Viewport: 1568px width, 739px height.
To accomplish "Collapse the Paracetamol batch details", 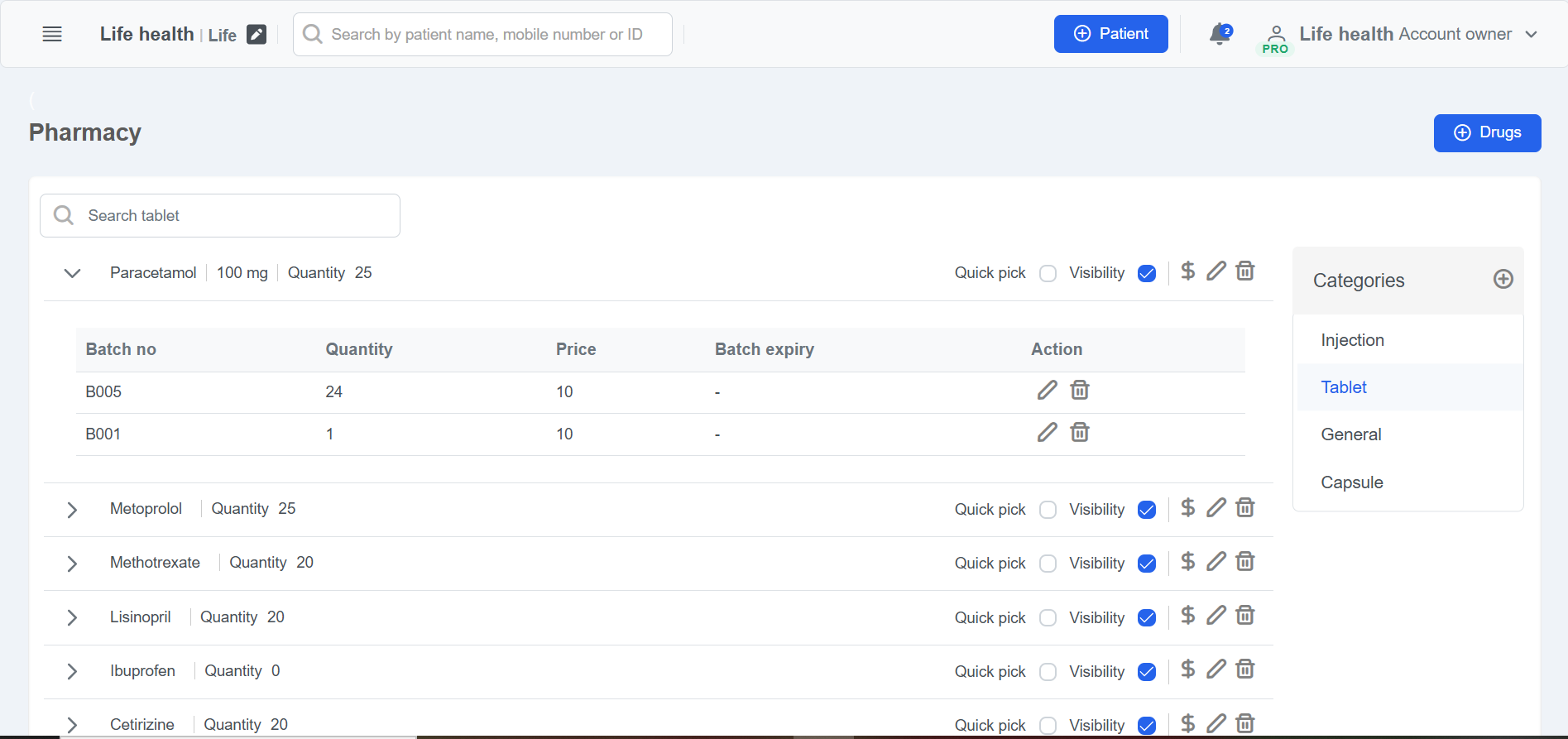I will [73, 273].
